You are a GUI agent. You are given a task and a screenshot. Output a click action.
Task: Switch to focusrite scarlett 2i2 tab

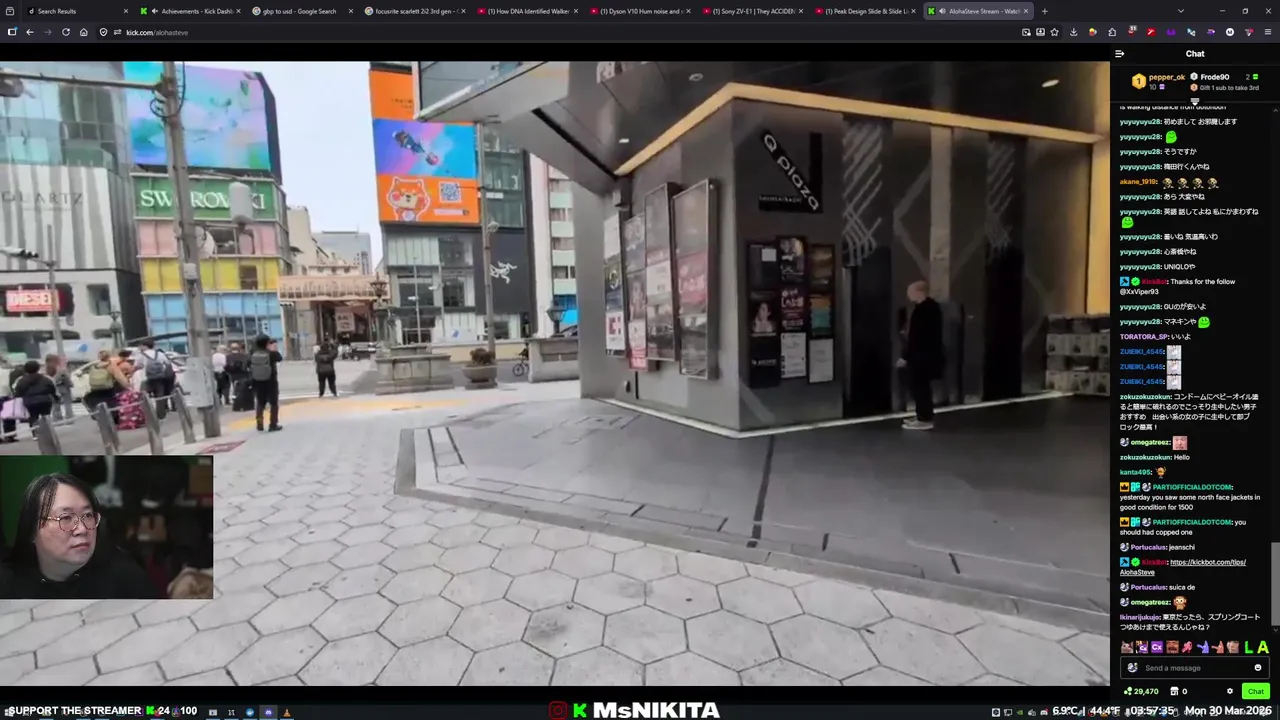coord(413,11)
